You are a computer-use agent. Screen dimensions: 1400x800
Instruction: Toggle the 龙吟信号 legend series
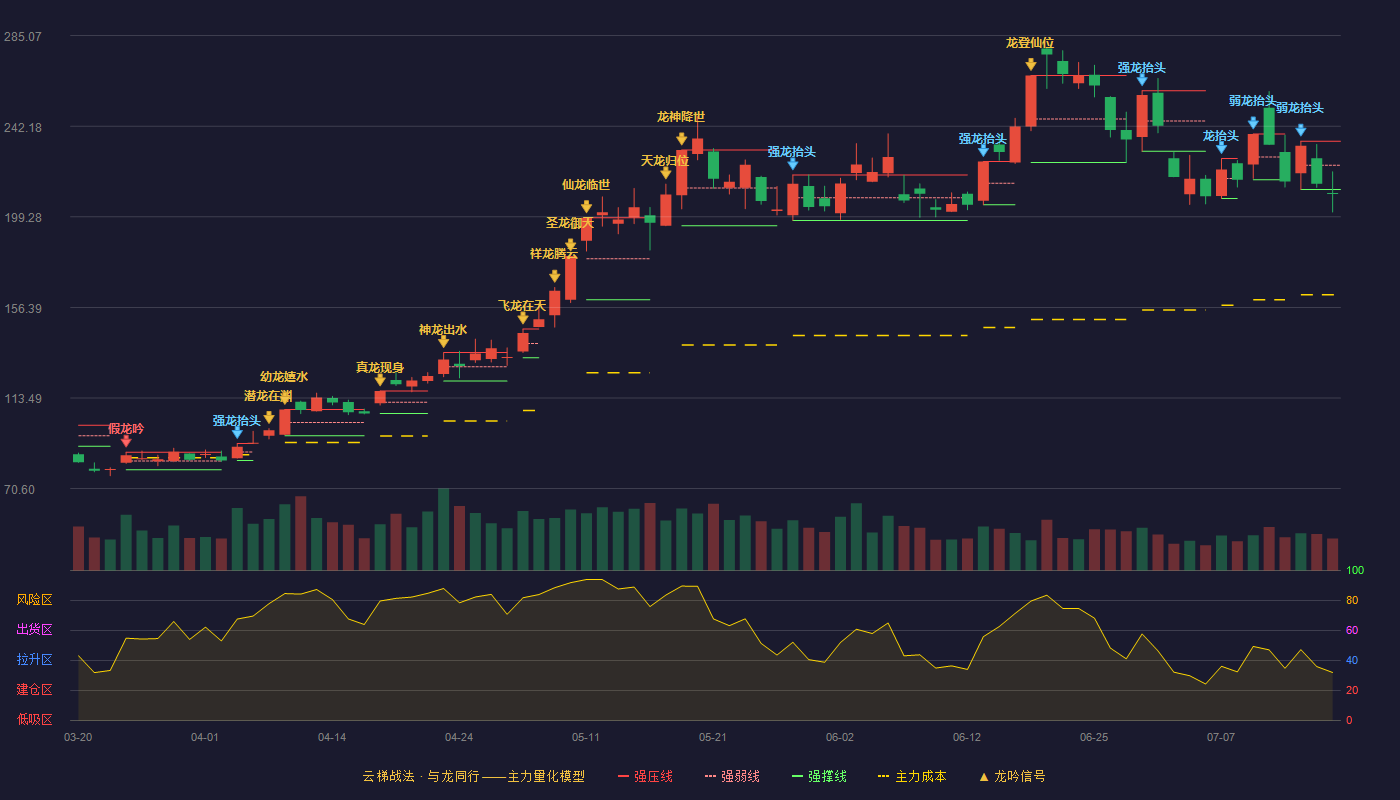tap(1012, 776)
